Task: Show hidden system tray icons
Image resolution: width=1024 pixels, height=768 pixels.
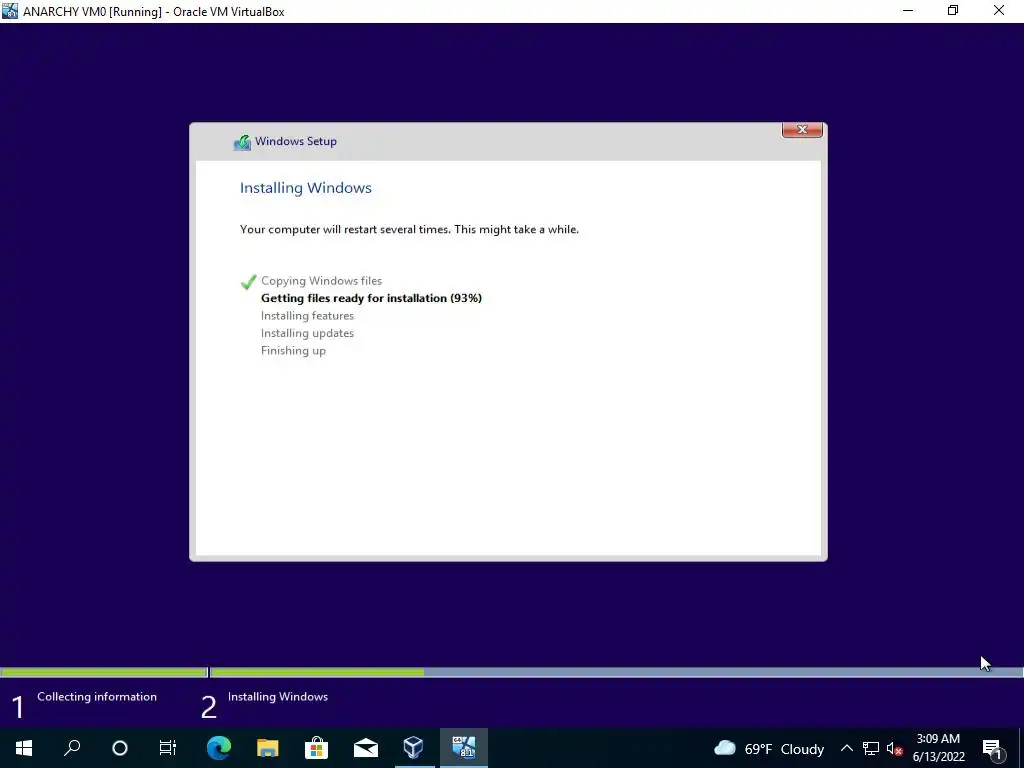Action: click(x=846, y=748)
